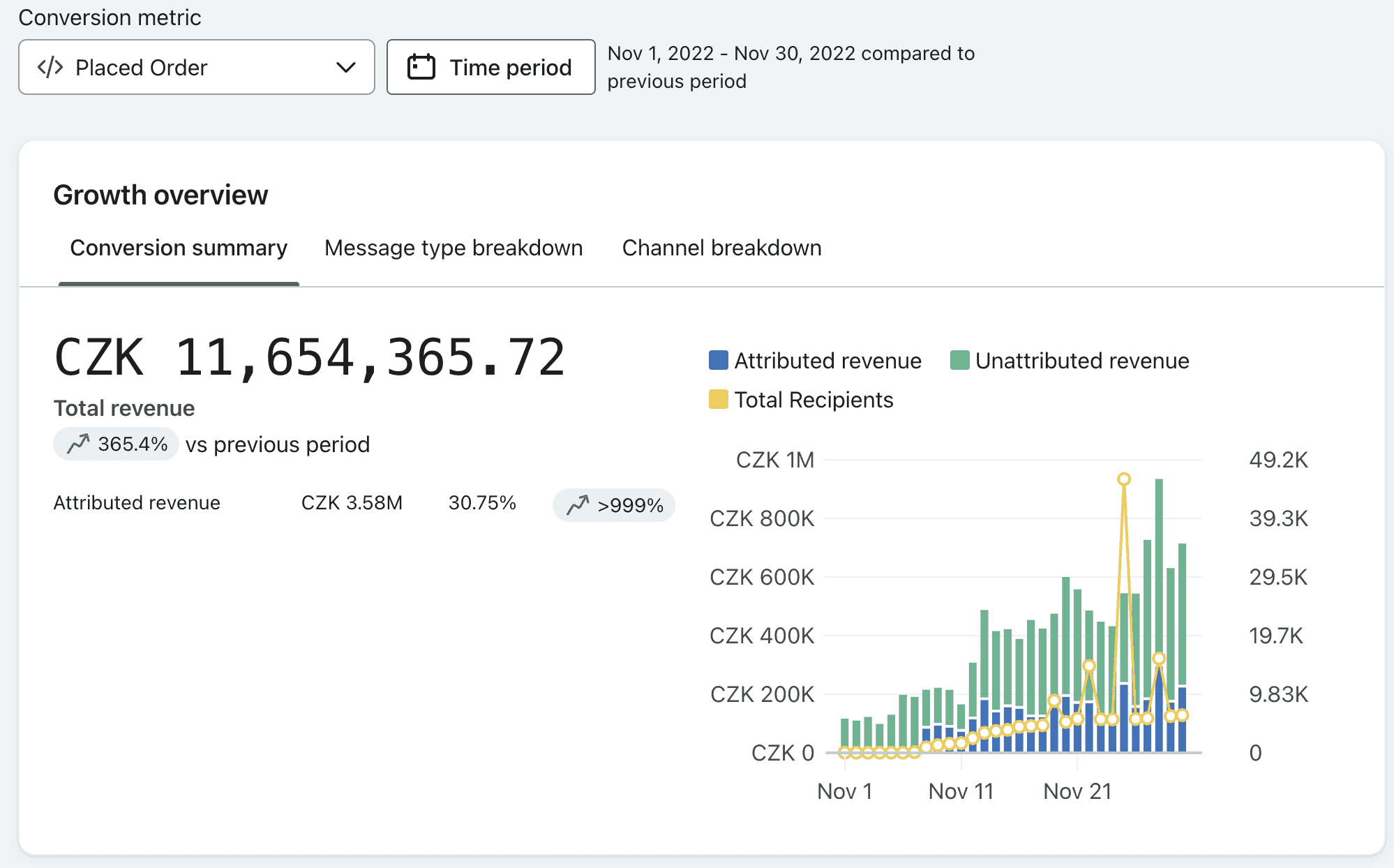Image resolution: width=1394 pixels, height=868 pixels.
Task: Click the trend arrow icon next to 365.4%
Action: [x=78, y=444]
